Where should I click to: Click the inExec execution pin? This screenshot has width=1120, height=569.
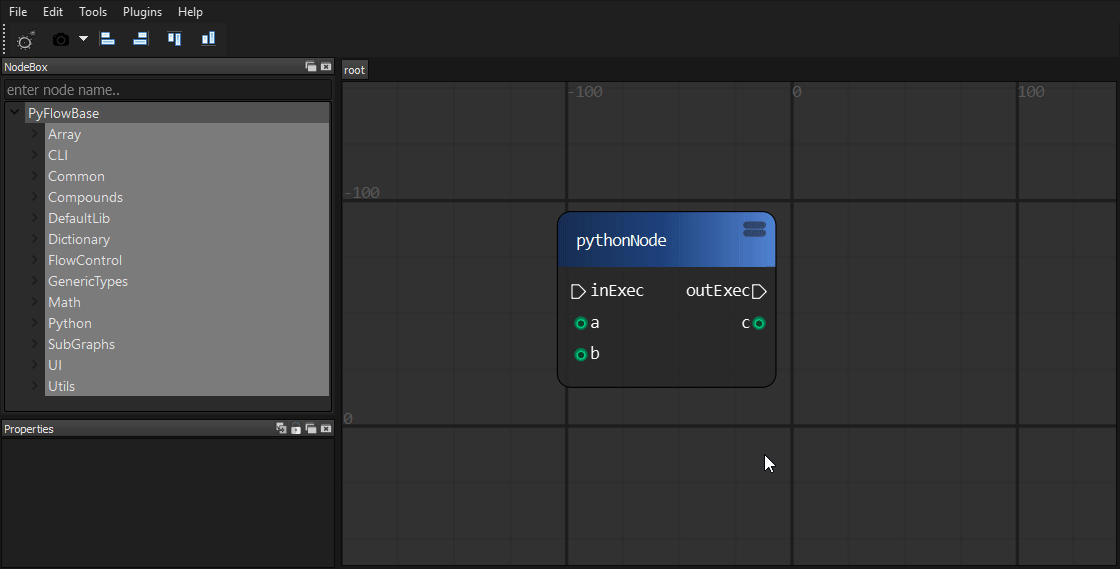point(579,291)
